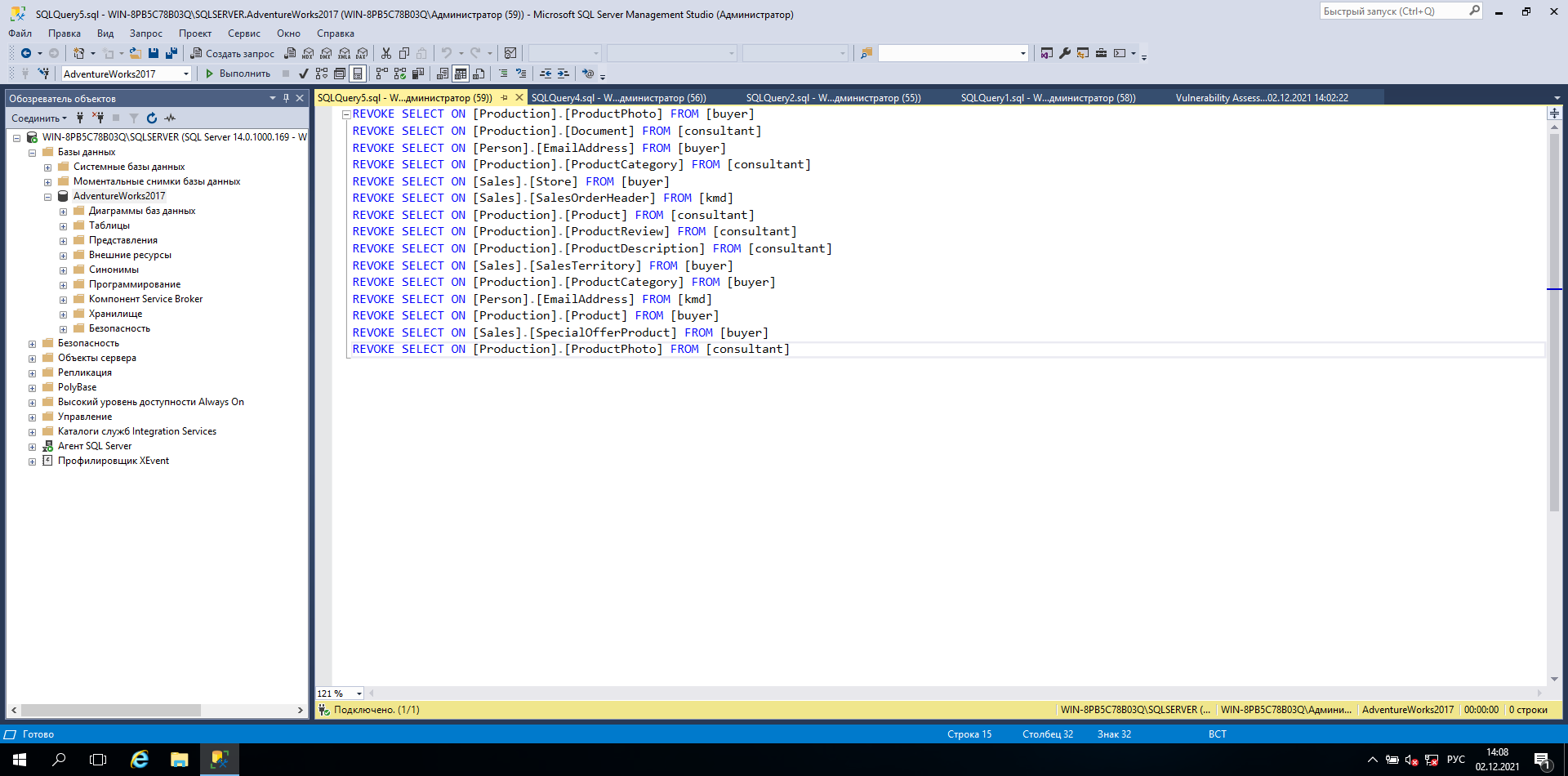The width and height of the screenshot is (1568, 776).
Task: Open the Сервис menu
Action: [x=243, y=33]
